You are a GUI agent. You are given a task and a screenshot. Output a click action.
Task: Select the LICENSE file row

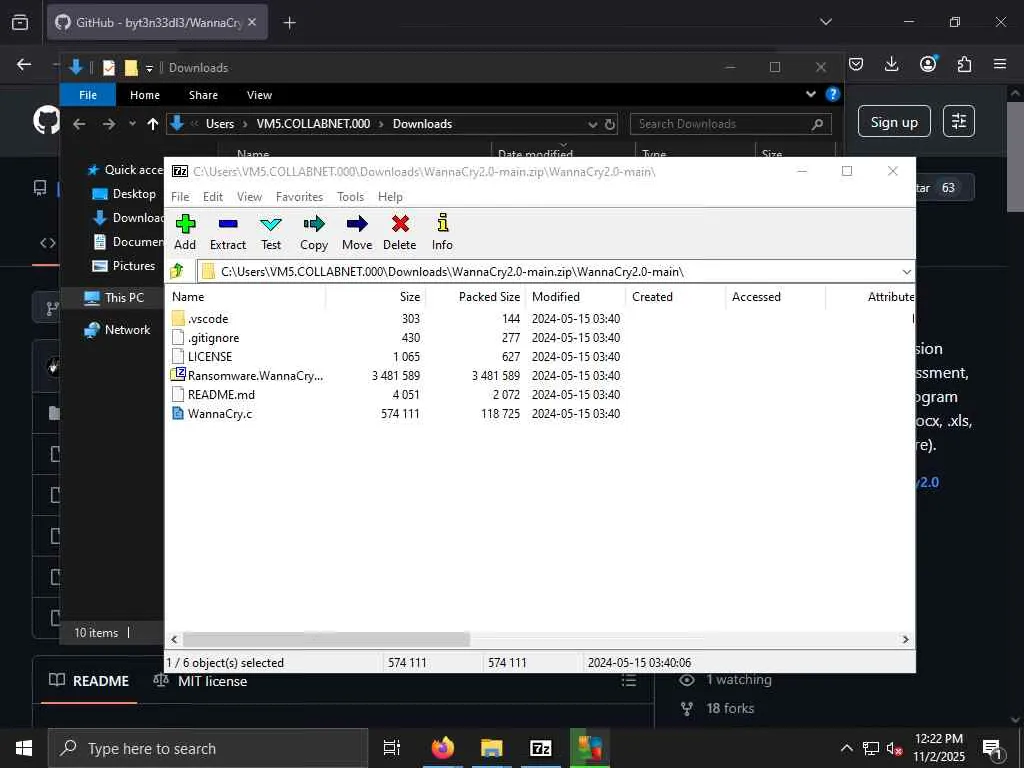click(396, 357)
